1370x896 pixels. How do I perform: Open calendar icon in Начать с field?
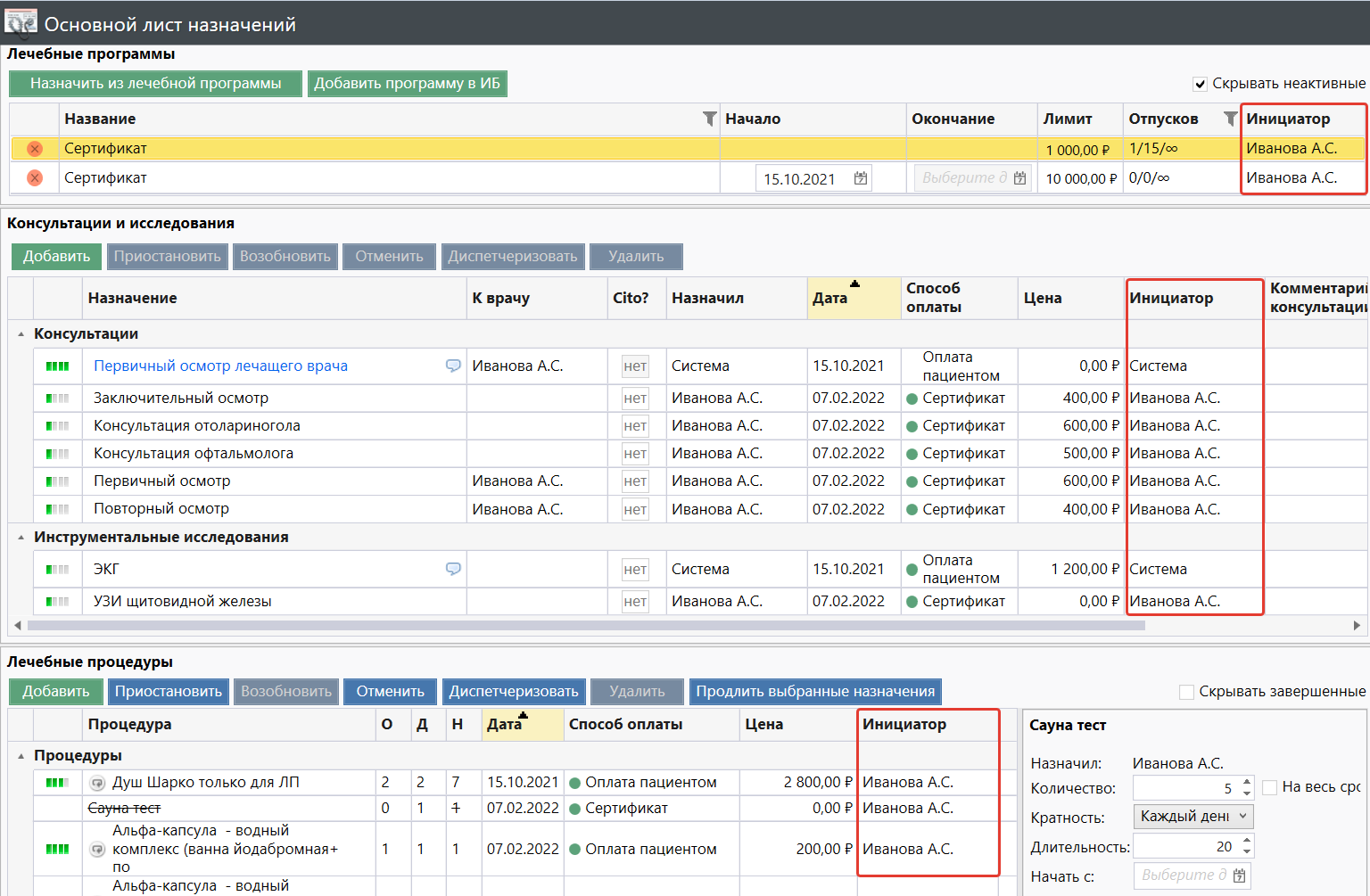pos(1239,875)
